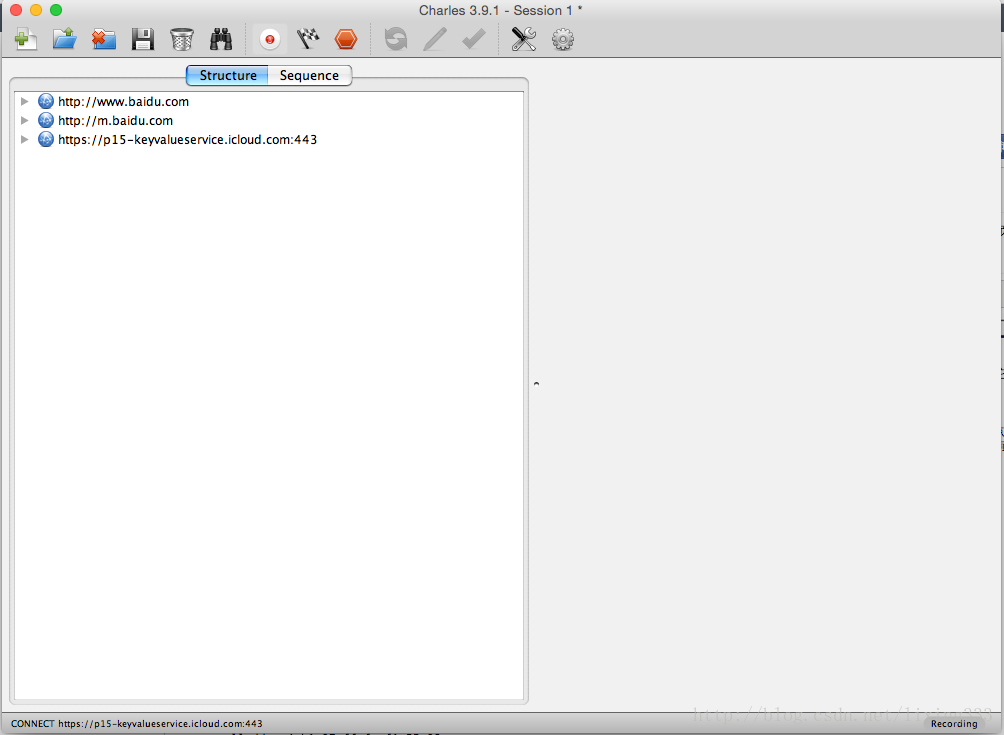Expand the p15-keyvalueservice.icloud.com node
1004x735 pixels.
coord(24,140)
